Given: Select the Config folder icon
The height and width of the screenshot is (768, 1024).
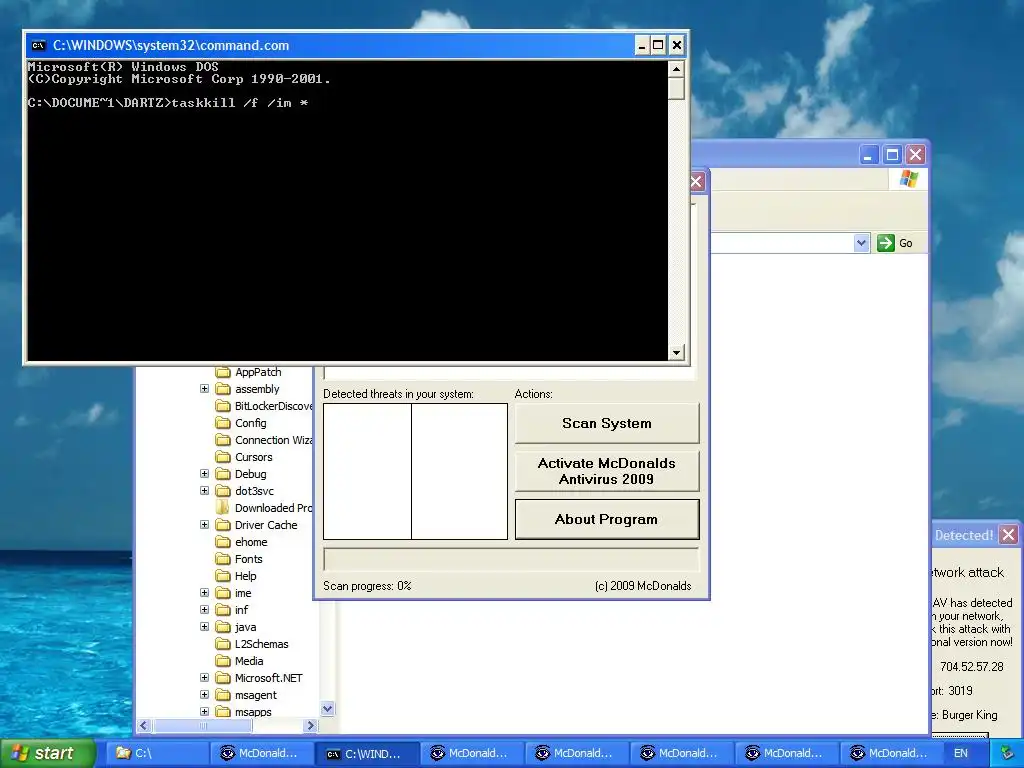Looking at the screenshot, I should [x=223, y=423].
